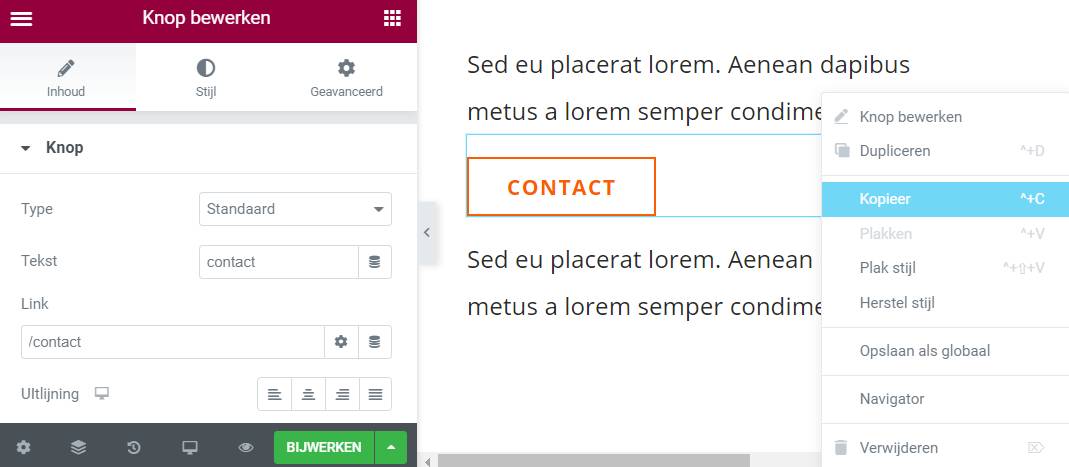Image resolution: width=1069 pixels, height=467 pixels.
Task: Open responsive mode monitor icon
Action: [x=190, y=447]
